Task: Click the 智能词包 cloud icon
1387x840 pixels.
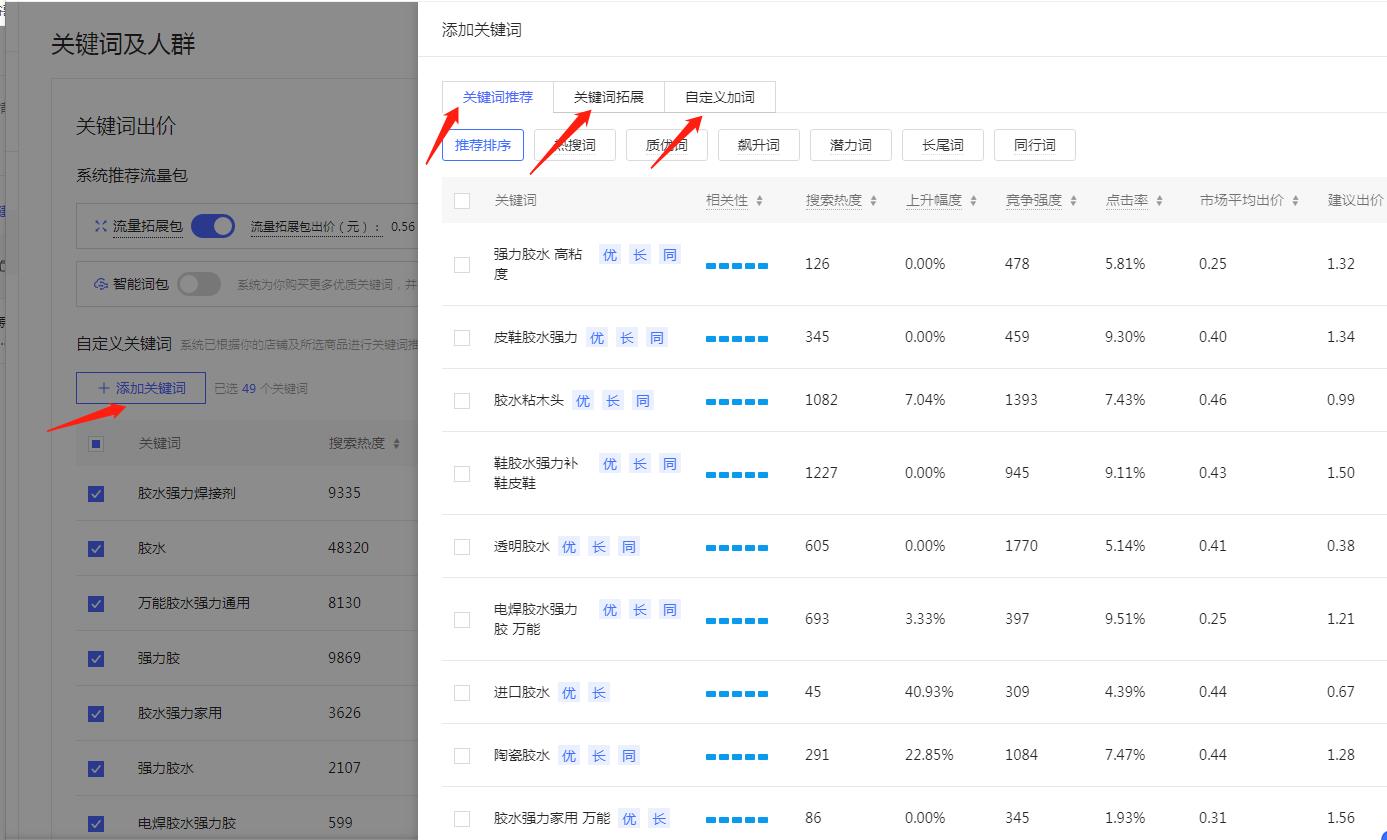Action: (x=100, y=285)
